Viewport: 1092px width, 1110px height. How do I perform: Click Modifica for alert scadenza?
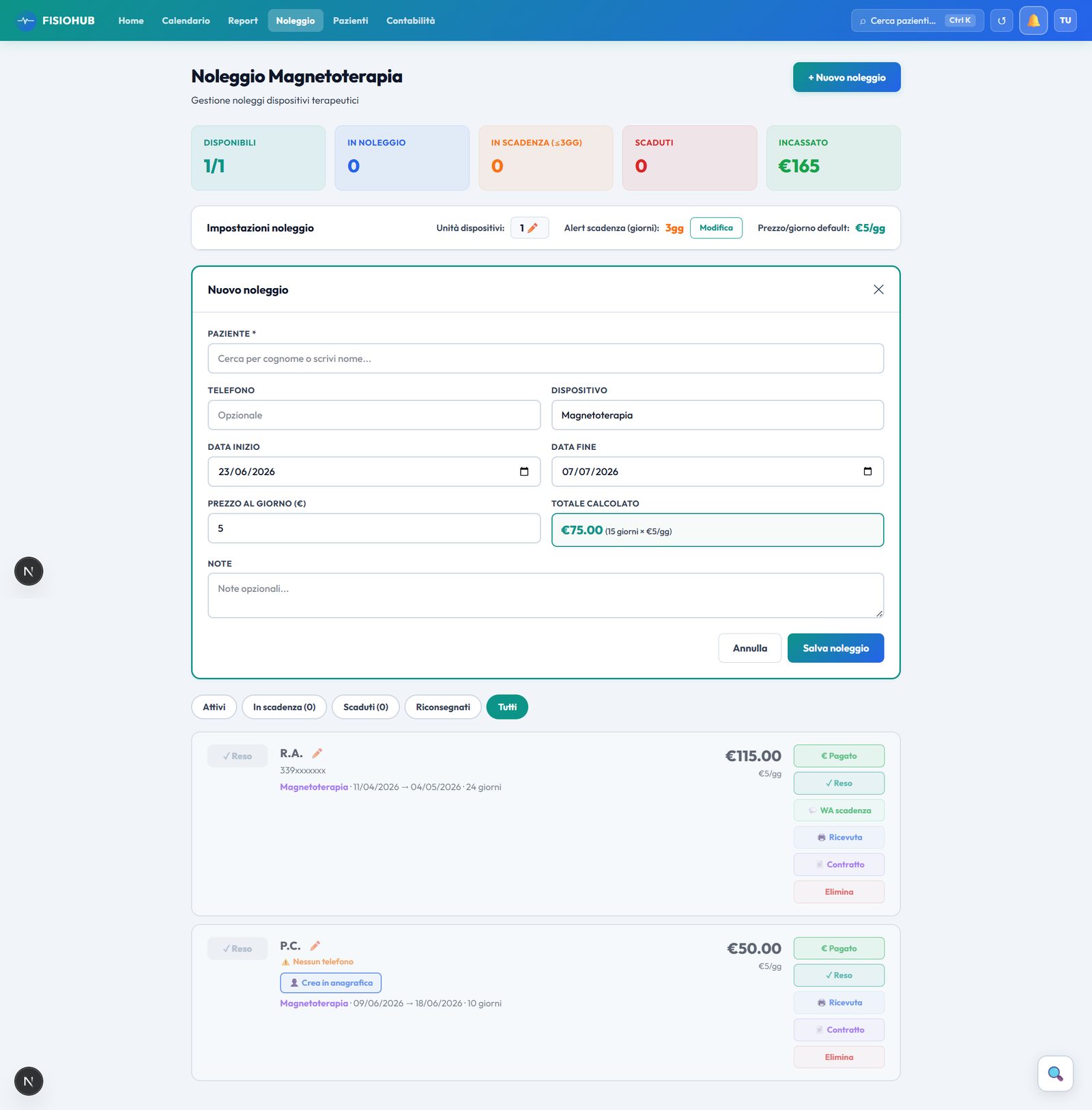pos(716,228)
